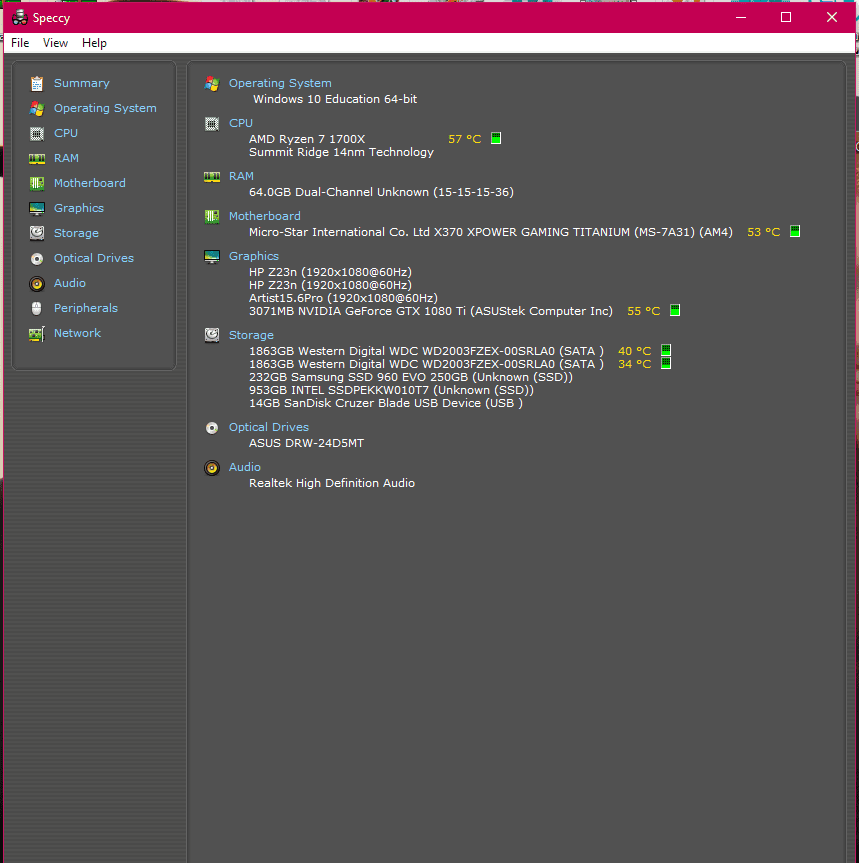Click the Operating System heading link in summary
Image resolution: width=859 pixels, height=863 pixels.
(280, 83)
